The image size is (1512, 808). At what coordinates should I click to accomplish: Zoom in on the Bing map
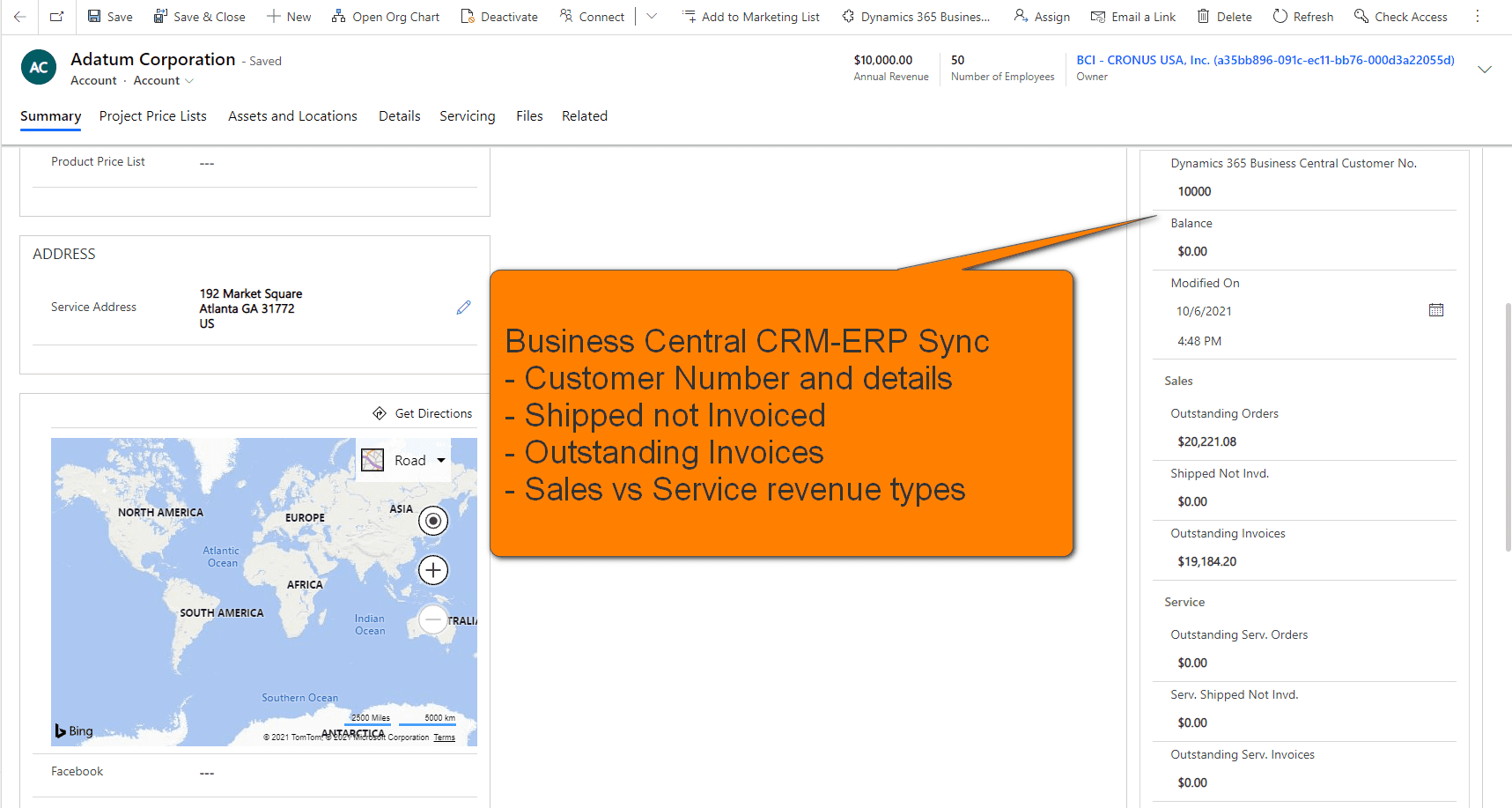coord(432,570)
